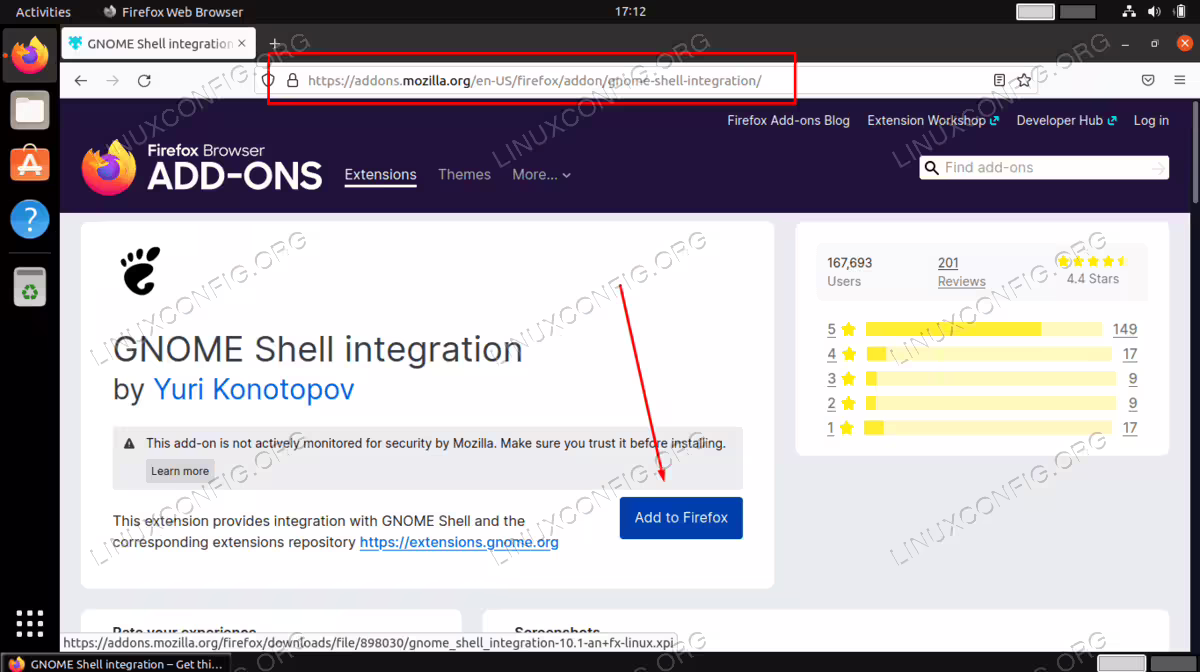Open the Firefox Add-ons Blog link
This screenshot has height=672, width=1200.
pyautogui.click(x=788, y=120)
